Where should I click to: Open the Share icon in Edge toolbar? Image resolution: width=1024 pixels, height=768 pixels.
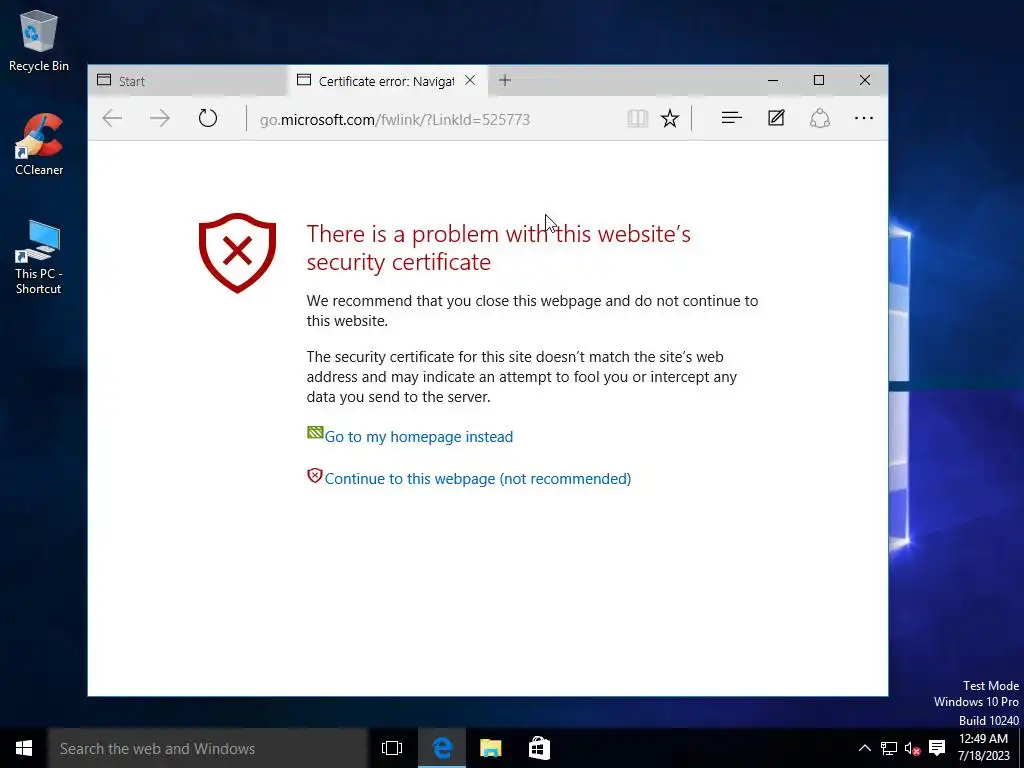(820, 118)
